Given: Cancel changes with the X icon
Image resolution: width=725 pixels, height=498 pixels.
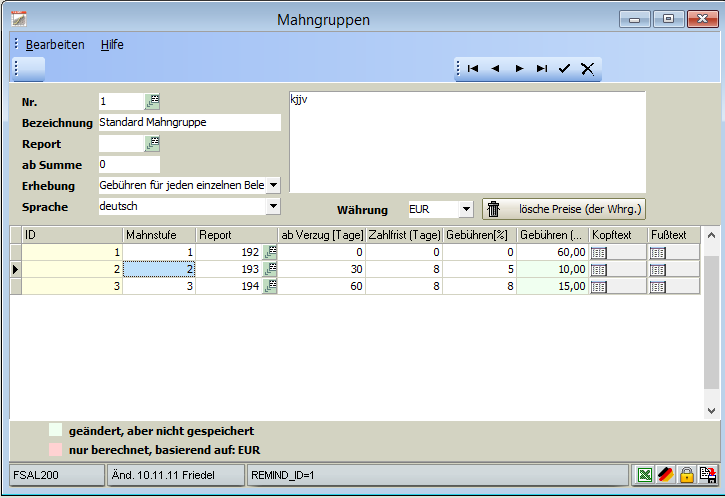Looking at the screenshot, I should coord(587,69).
